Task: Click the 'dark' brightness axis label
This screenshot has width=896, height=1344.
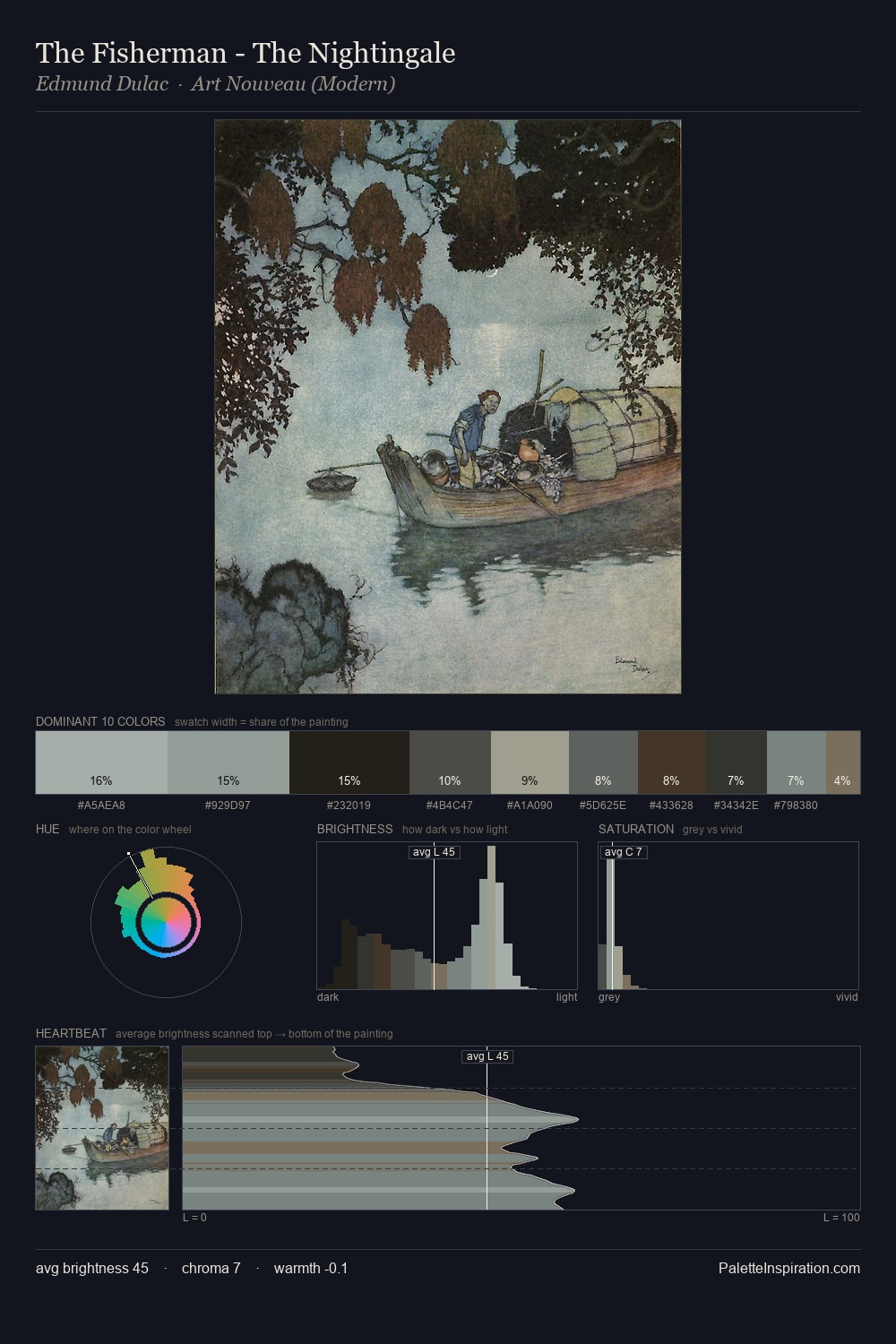Action: 328,997
